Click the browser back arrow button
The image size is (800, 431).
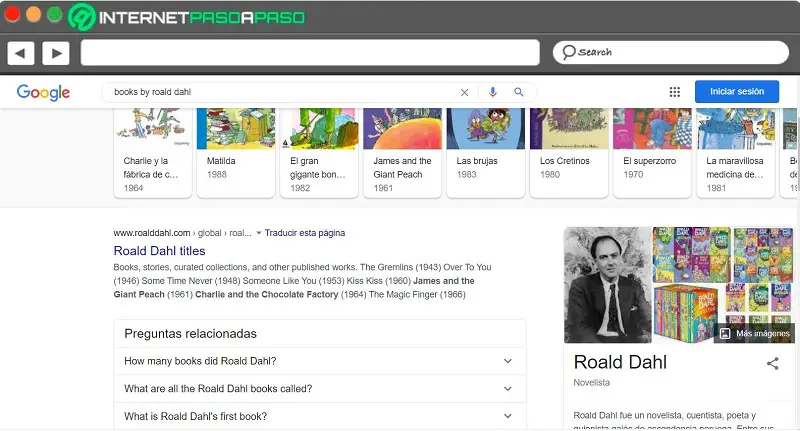pyautogui.click(x=20, y=53)
